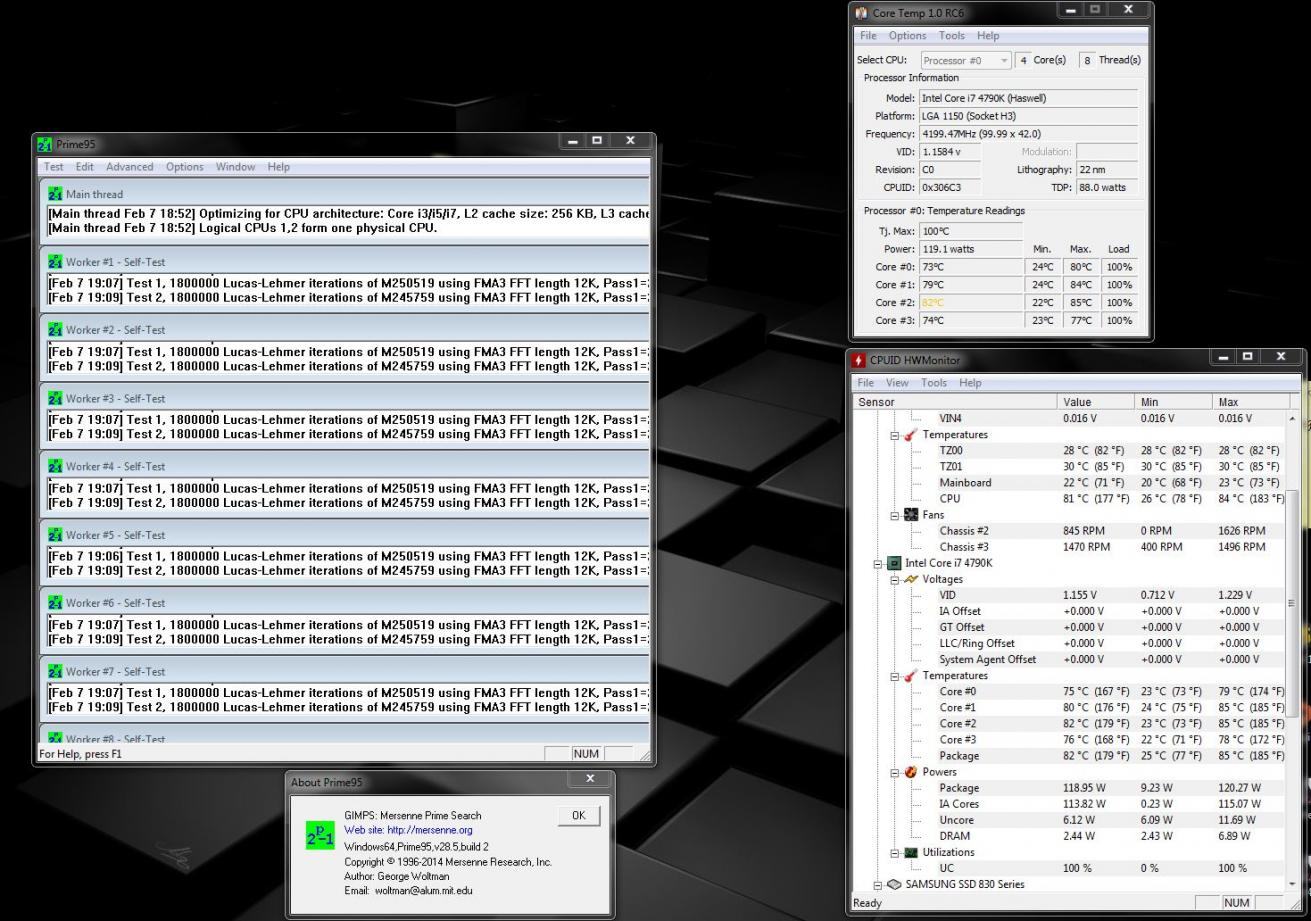Click the Tj. Max field showing 100°C

pyautogui.click(x=971, y=231)
